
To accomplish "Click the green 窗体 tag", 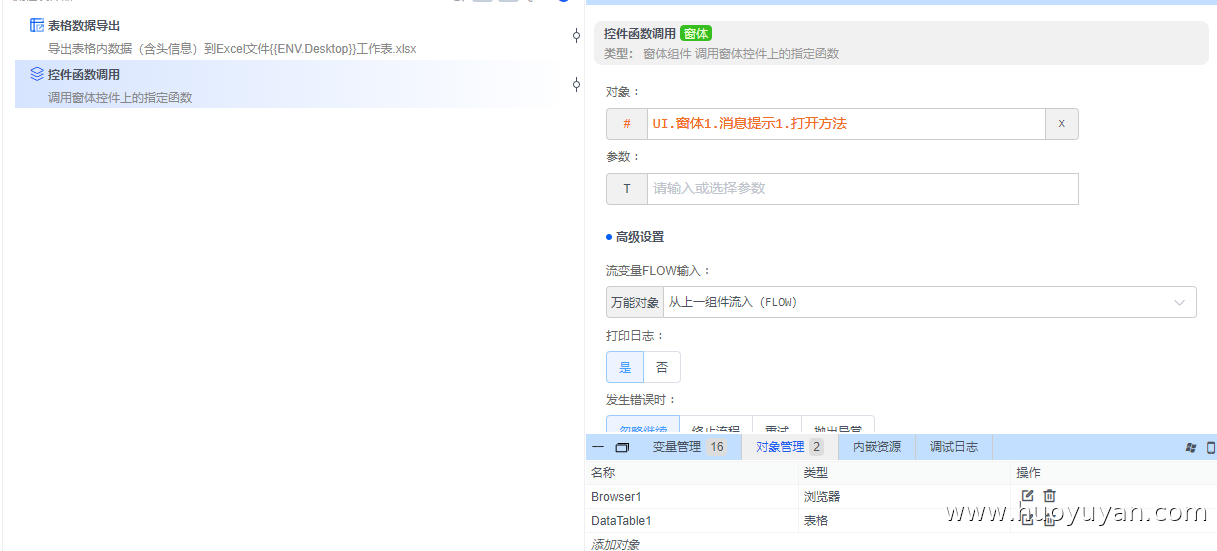I will coord(696,33).
